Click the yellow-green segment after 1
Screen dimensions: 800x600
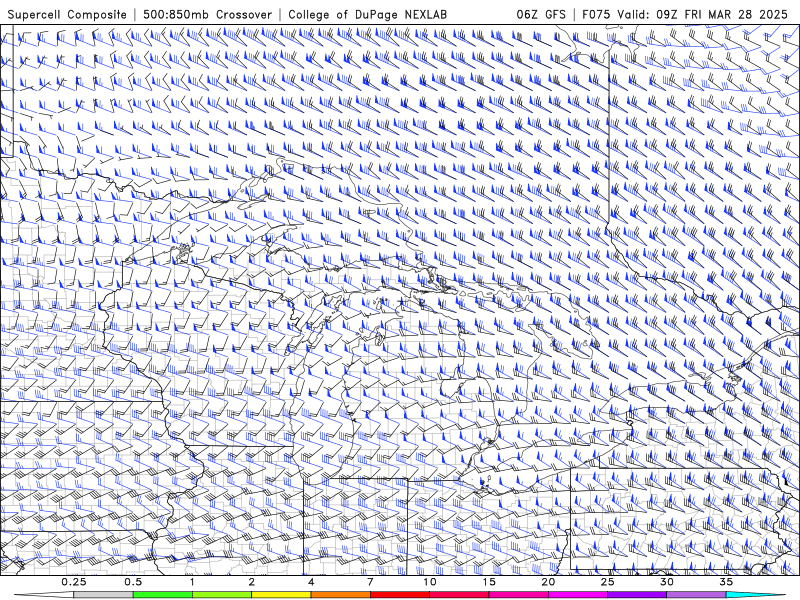click(x=221, y=595)
